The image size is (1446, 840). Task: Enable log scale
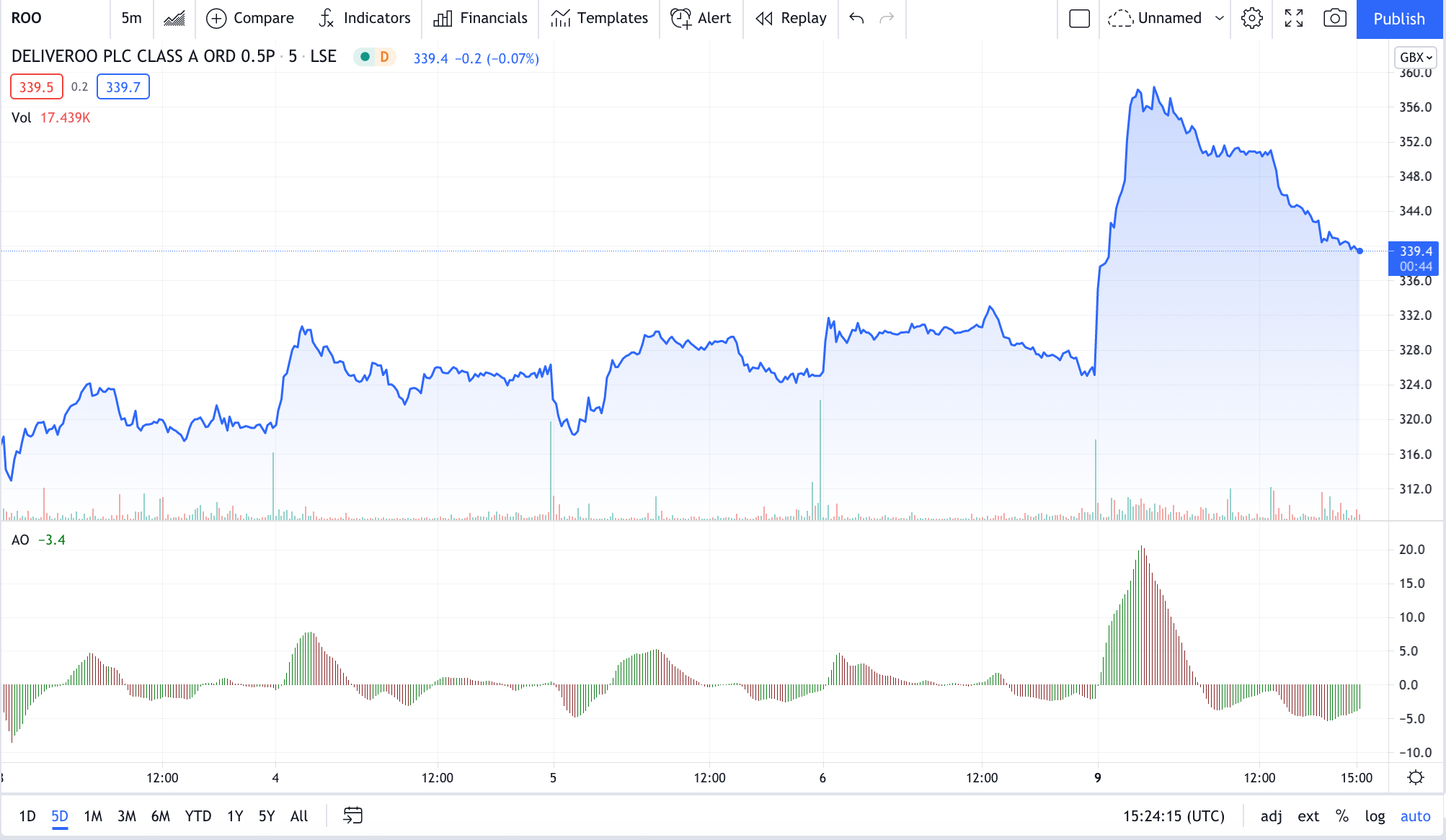1375,816
